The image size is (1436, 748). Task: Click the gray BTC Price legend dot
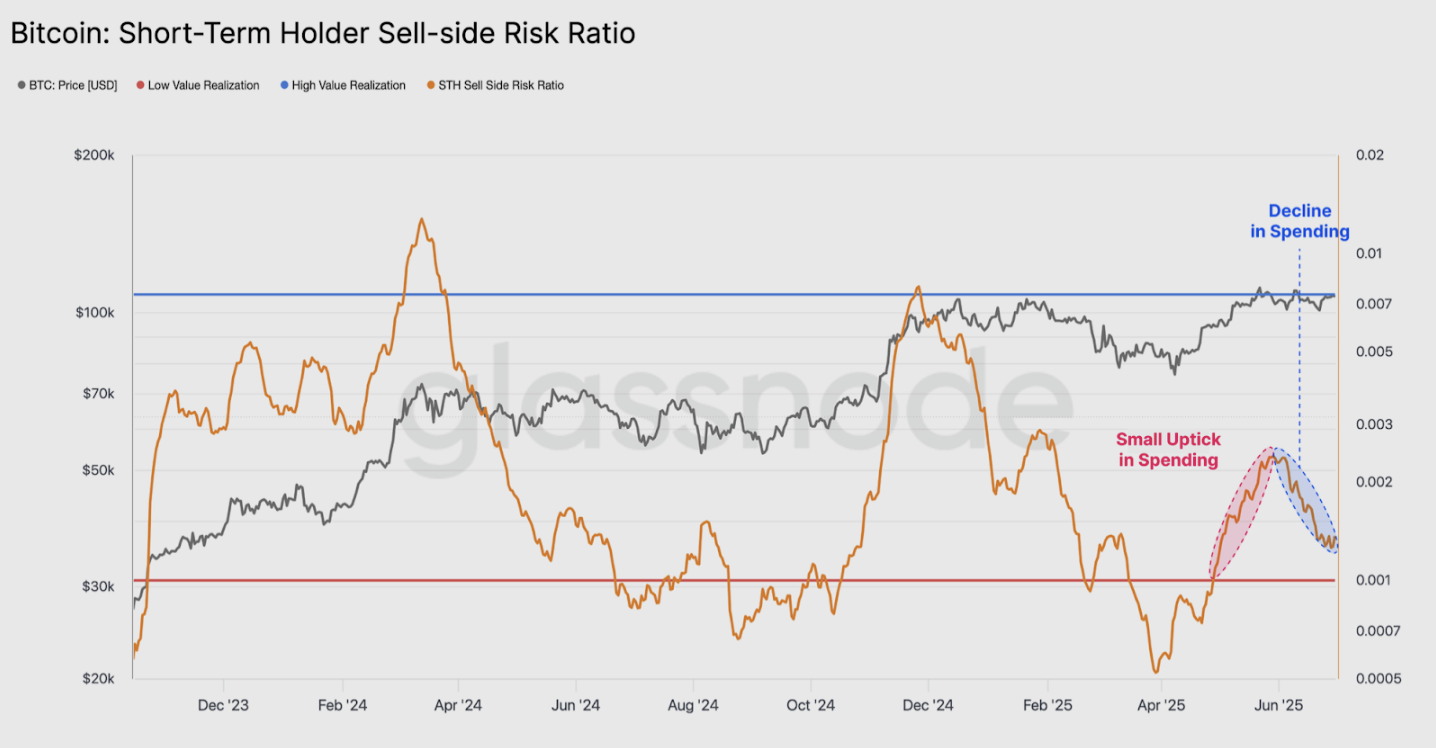pyautogui.click(x=22, y=86)
